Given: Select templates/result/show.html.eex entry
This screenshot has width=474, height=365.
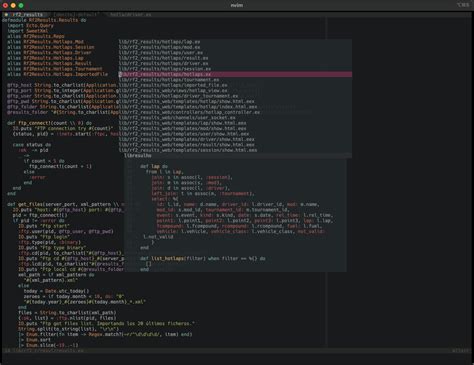Looking at the screenshot, I should click(x=187, y=145).
